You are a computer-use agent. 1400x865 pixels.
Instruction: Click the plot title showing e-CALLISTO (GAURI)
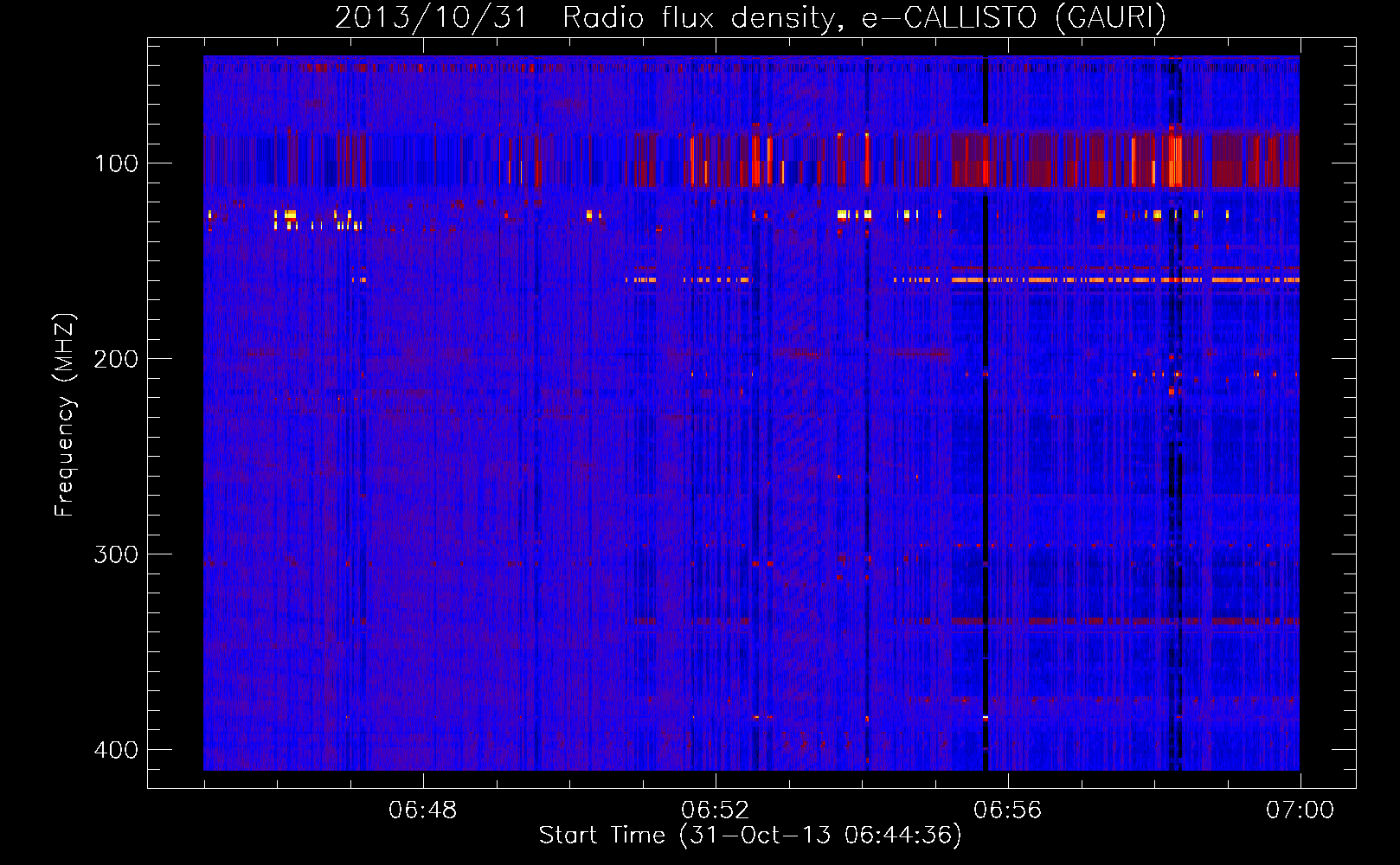coord(750,17)
